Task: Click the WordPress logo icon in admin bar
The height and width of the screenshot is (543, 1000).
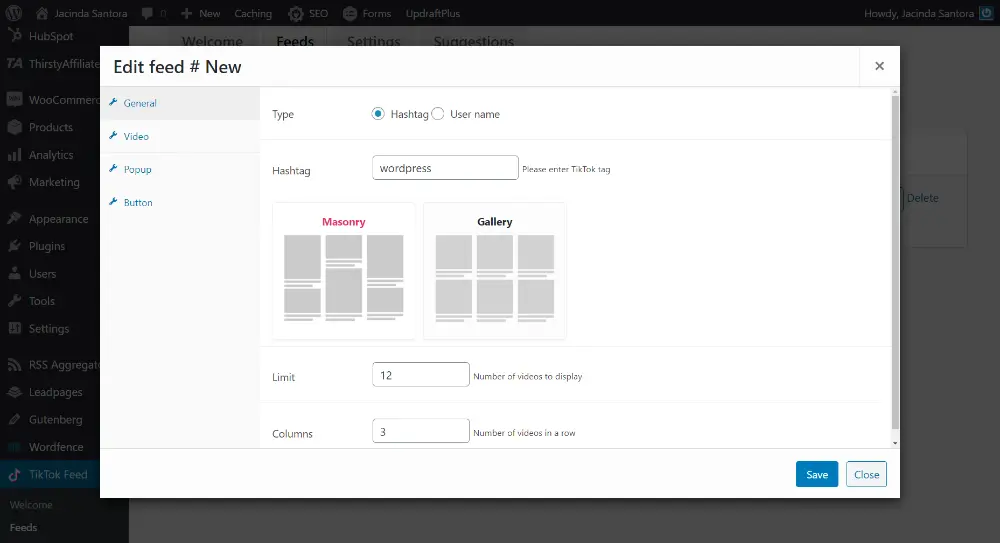Action: coord(13,13)
